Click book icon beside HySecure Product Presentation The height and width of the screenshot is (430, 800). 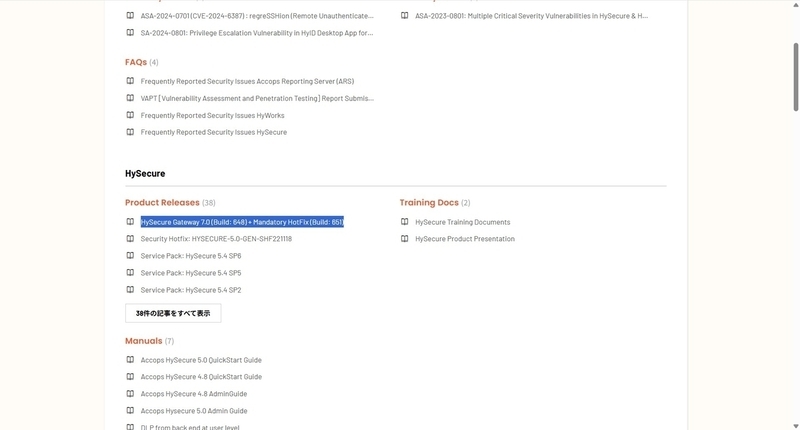click(405, 239)
